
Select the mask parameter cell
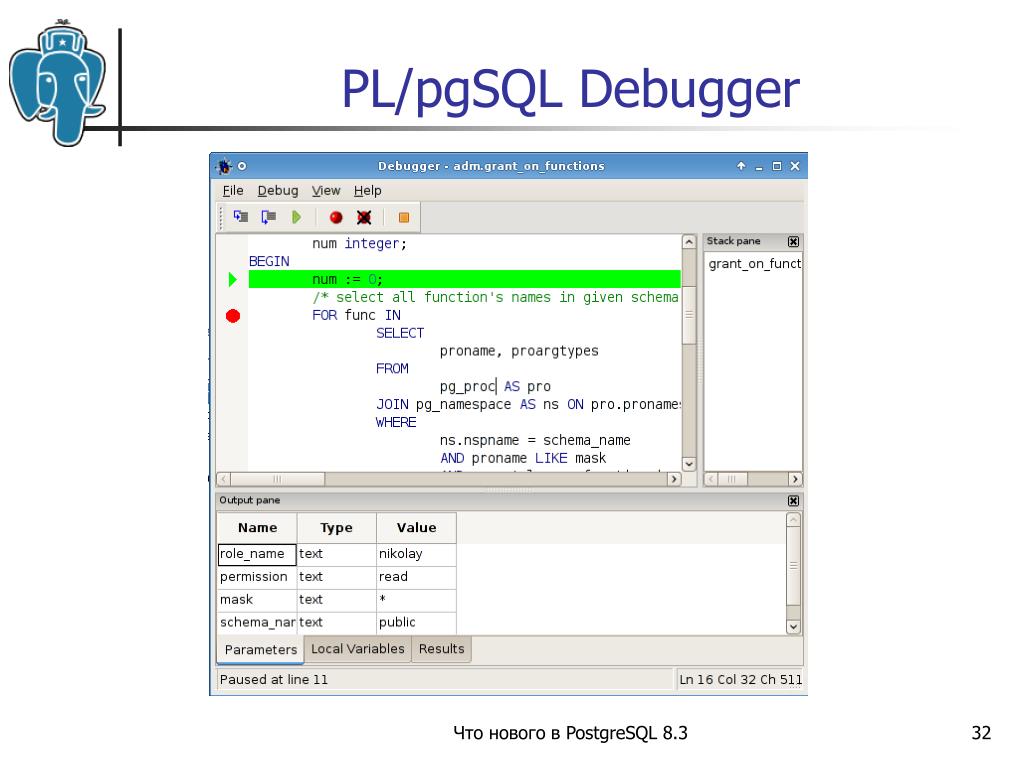(257, 599)
